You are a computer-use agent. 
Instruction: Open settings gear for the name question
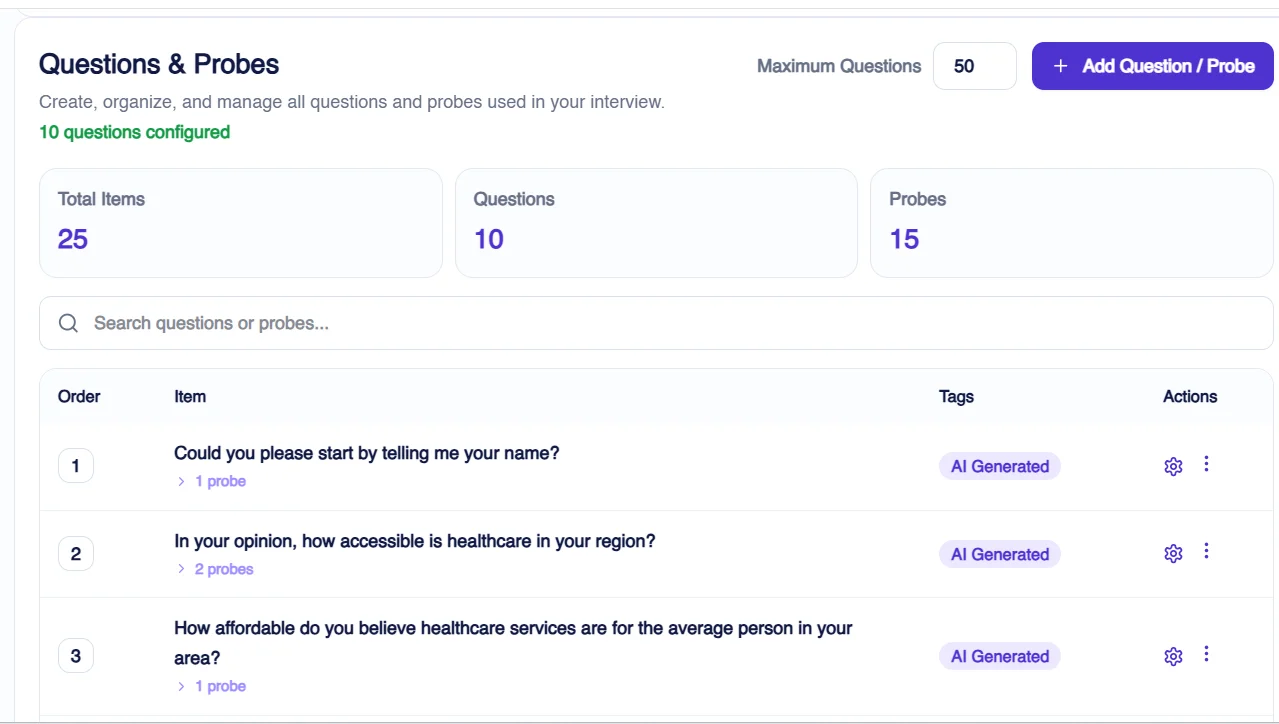tap(1173, 466)
